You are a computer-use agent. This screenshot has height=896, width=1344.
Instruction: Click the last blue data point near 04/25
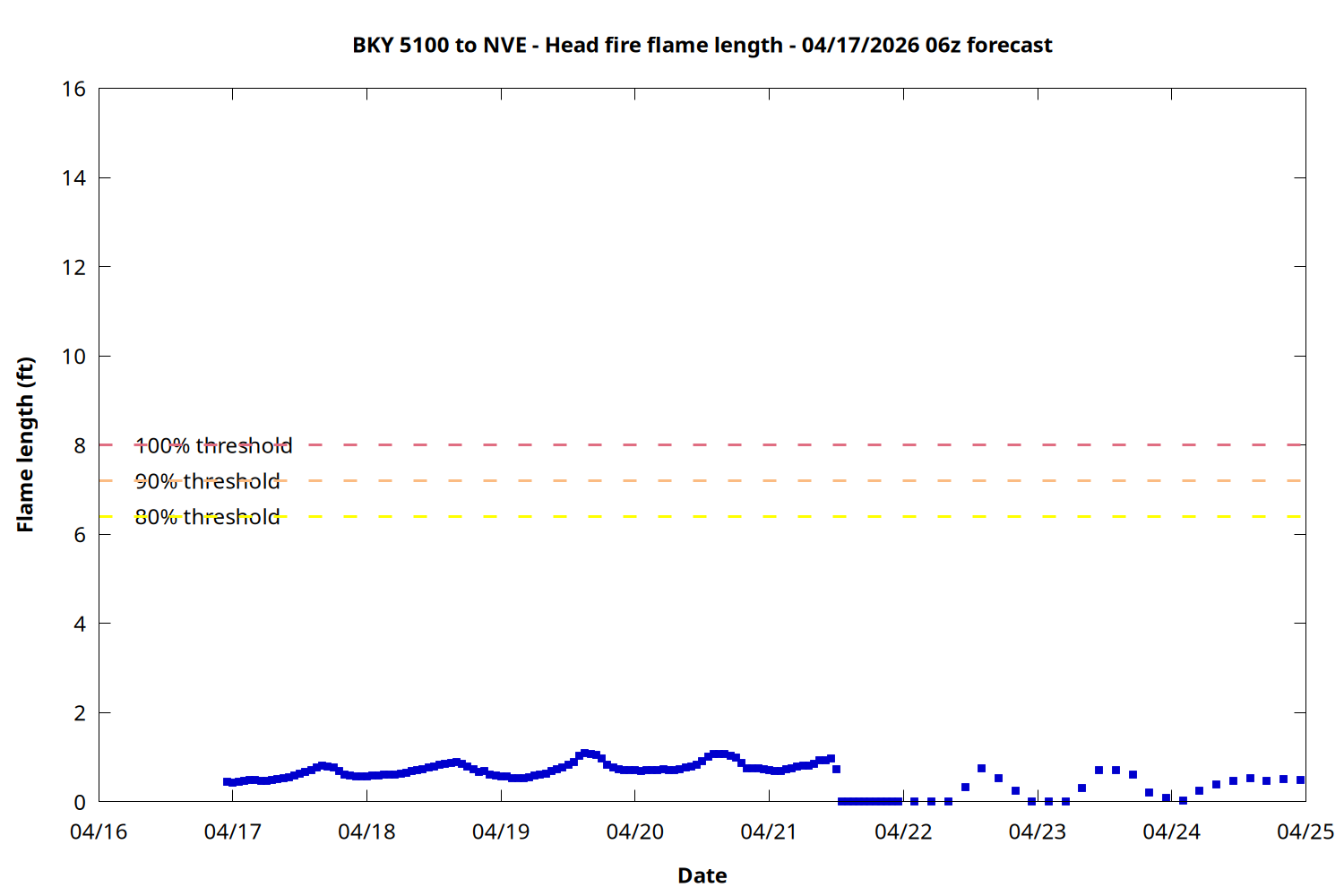pos(1300,780)
